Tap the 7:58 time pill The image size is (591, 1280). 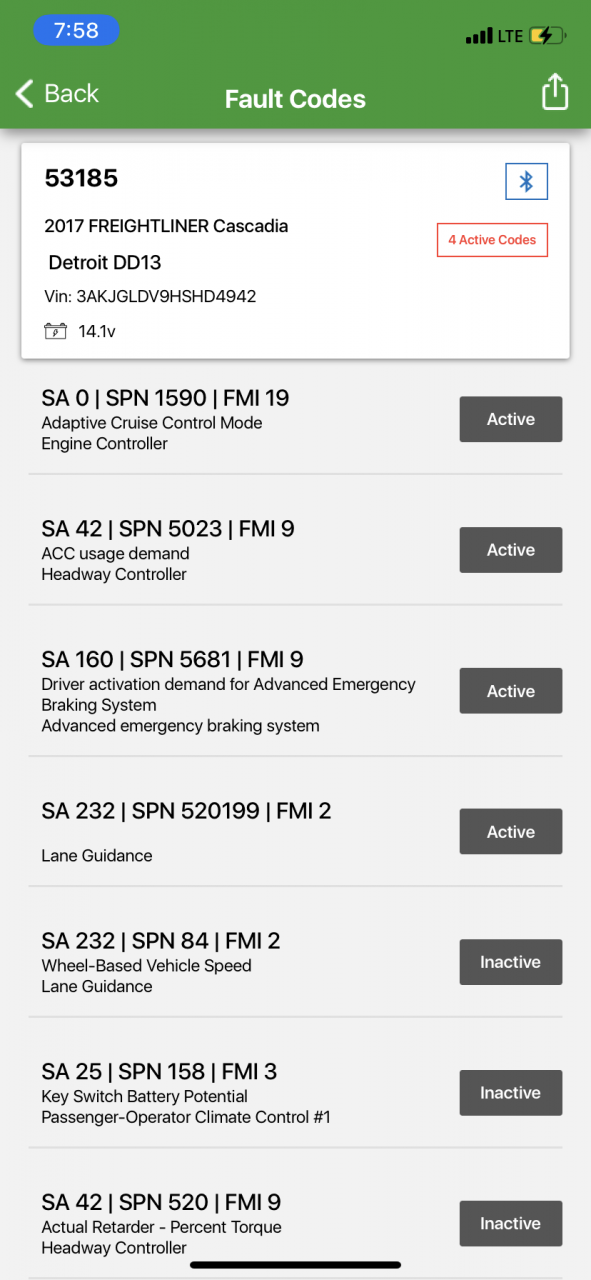coord(76,30)
